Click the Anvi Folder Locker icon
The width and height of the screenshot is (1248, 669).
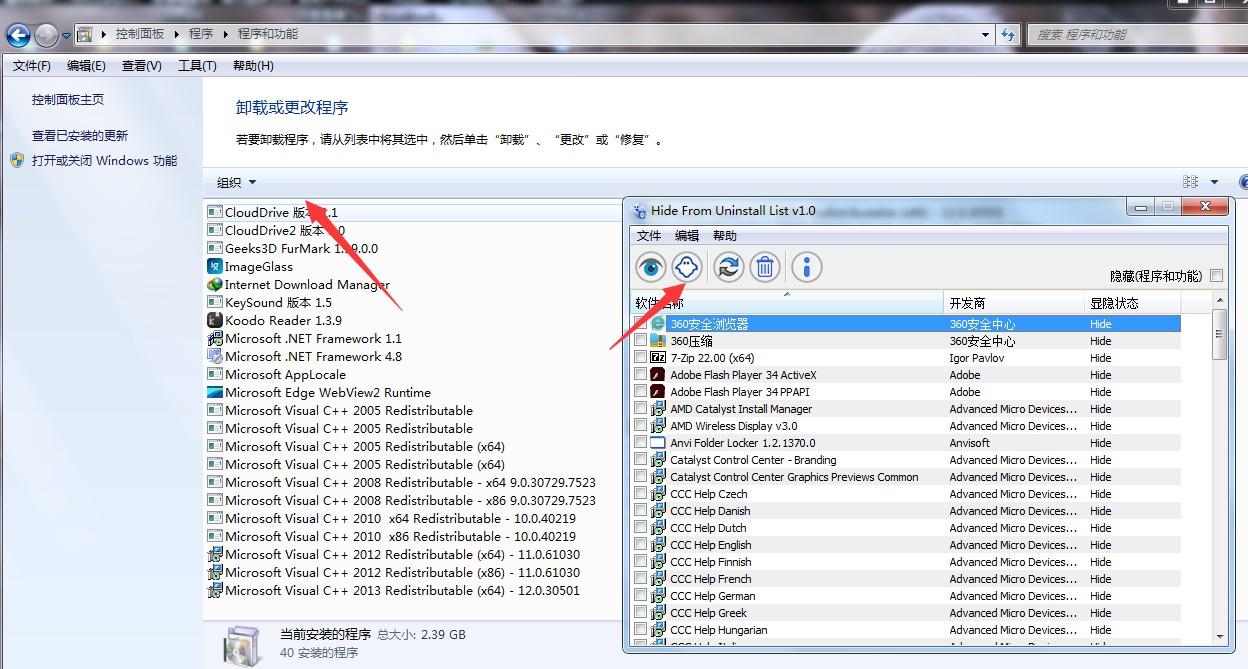click(x=658, y=443)
